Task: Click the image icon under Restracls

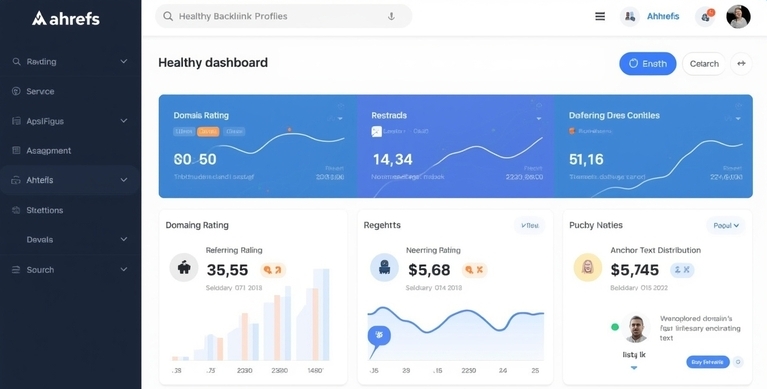Action: pyautogui.click(x=376, y=131)
